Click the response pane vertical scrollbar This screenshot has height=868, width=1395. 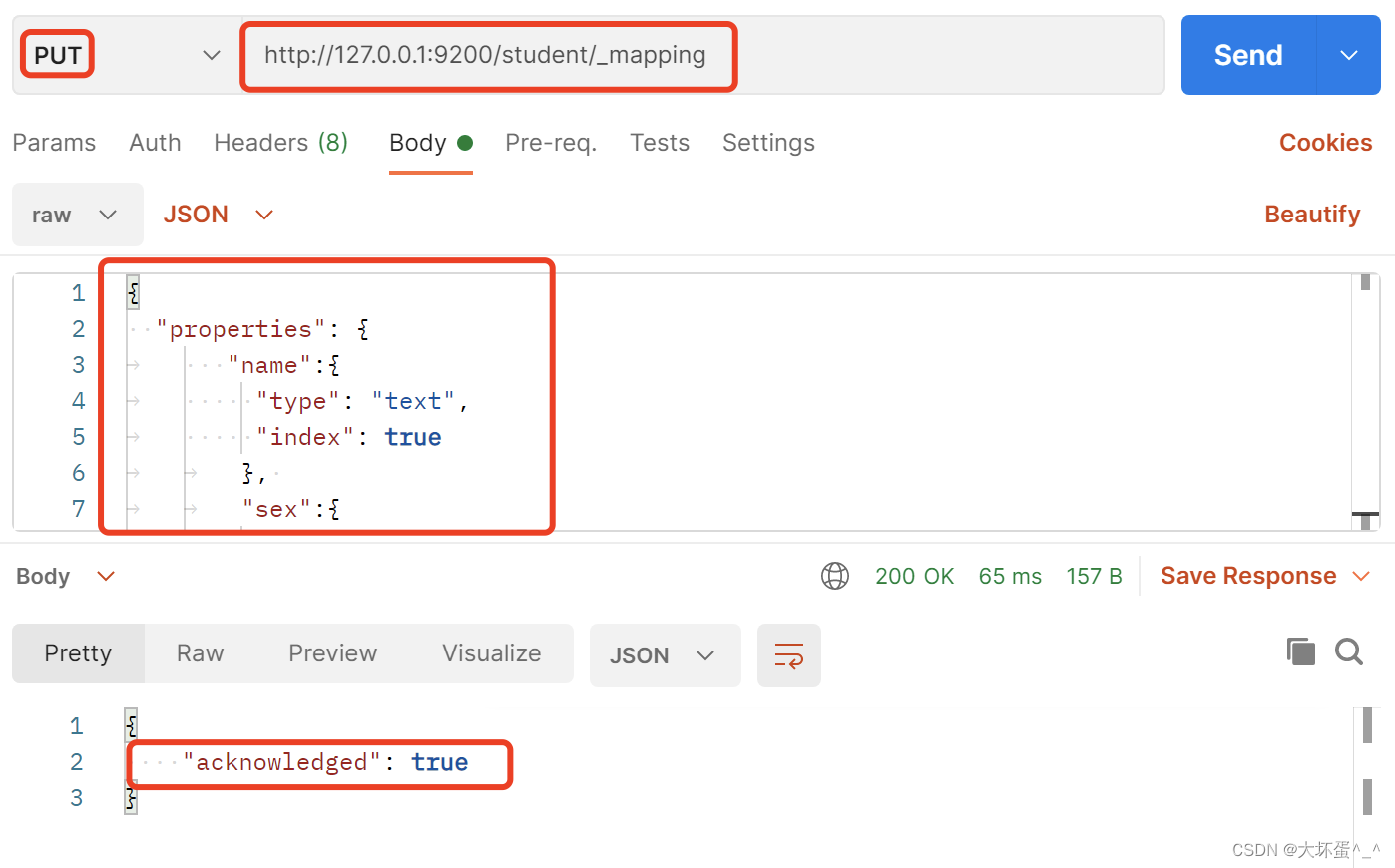coord(1367,762)
